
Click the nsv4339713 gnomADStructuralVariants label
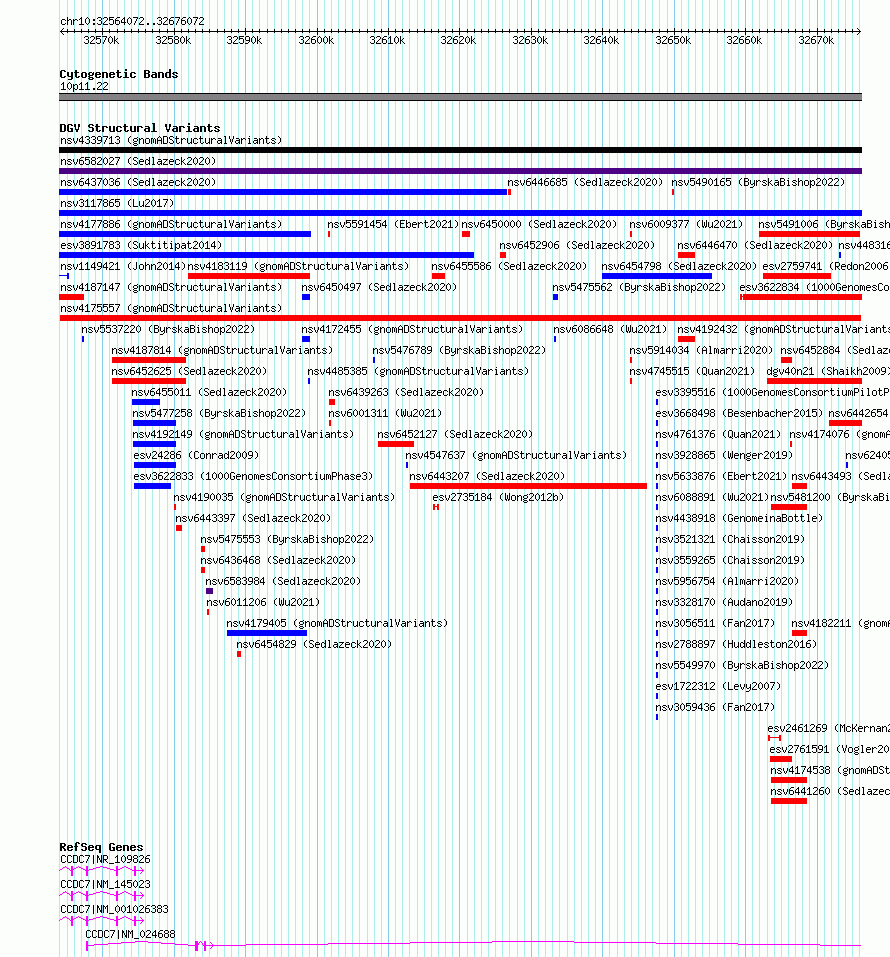click(171, 140)
